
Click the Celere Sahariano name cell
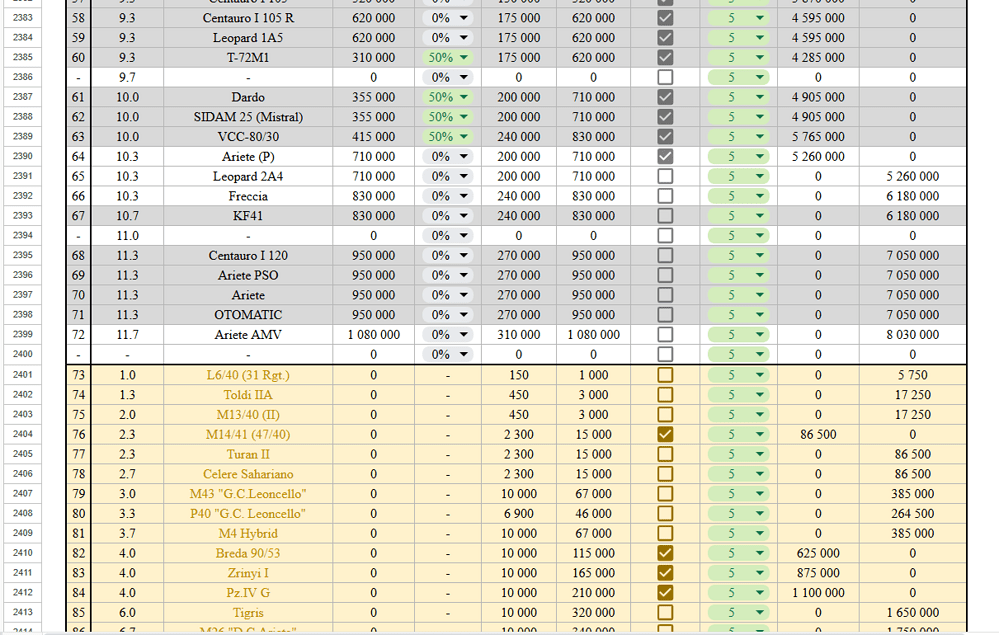pos(248,474)
